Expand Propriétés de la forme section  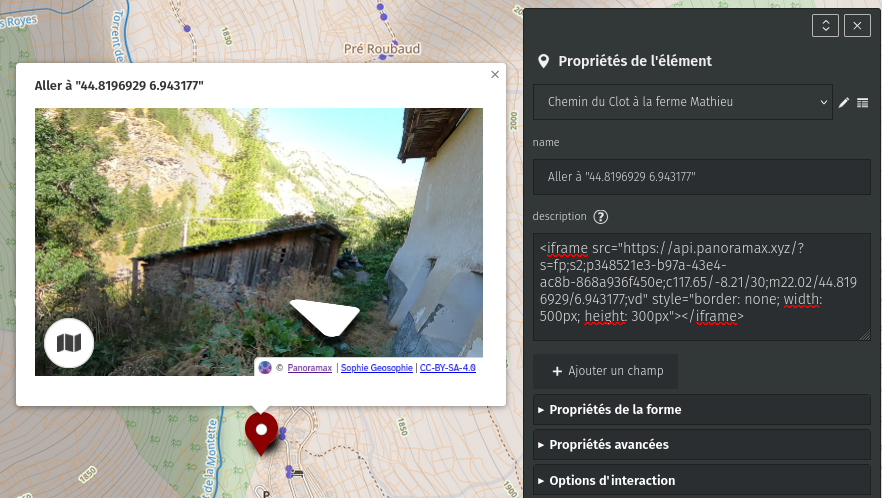click(701, 410)
